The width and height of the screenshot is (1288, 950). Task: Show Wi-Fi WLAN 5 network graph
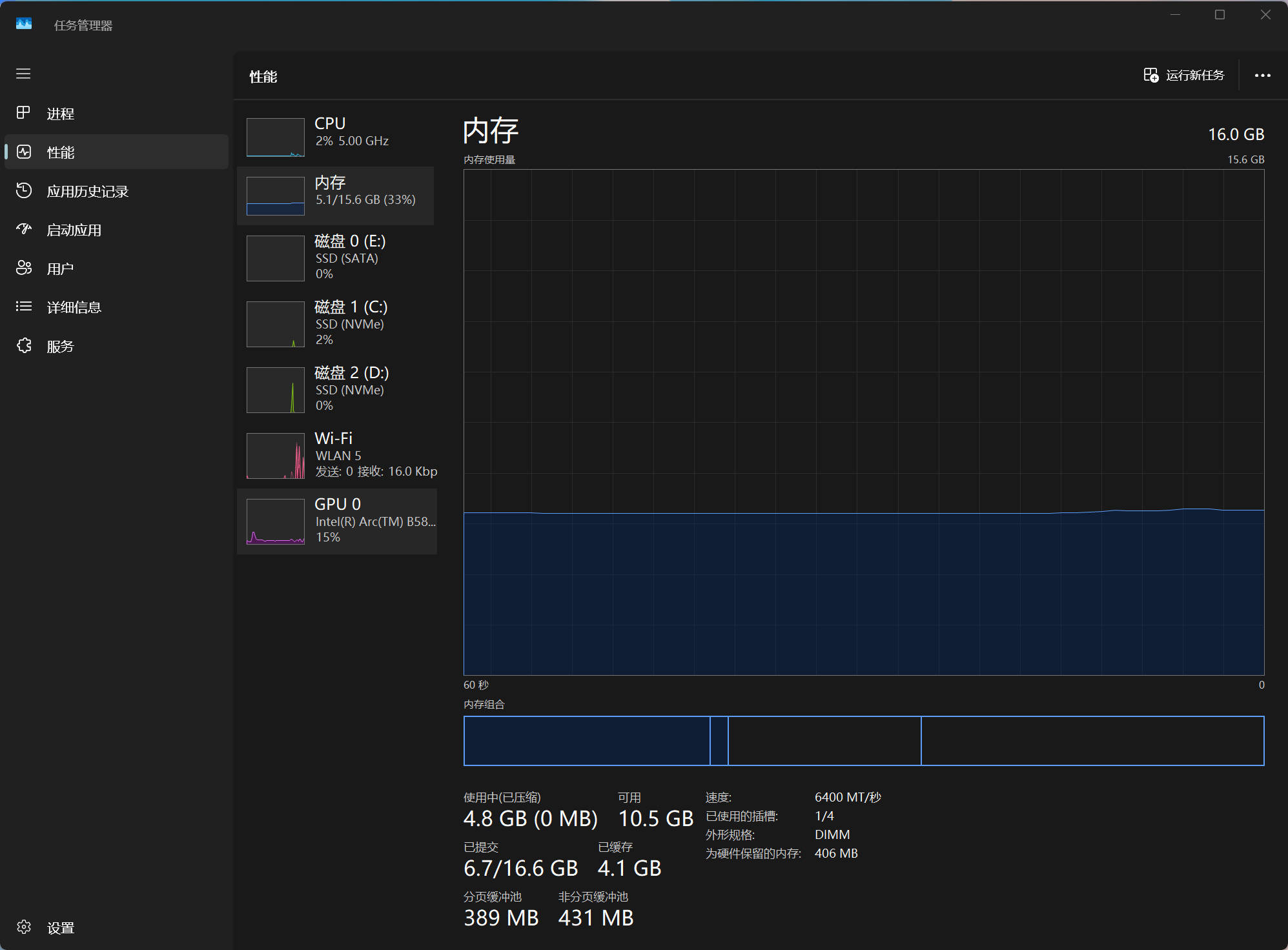275,456
